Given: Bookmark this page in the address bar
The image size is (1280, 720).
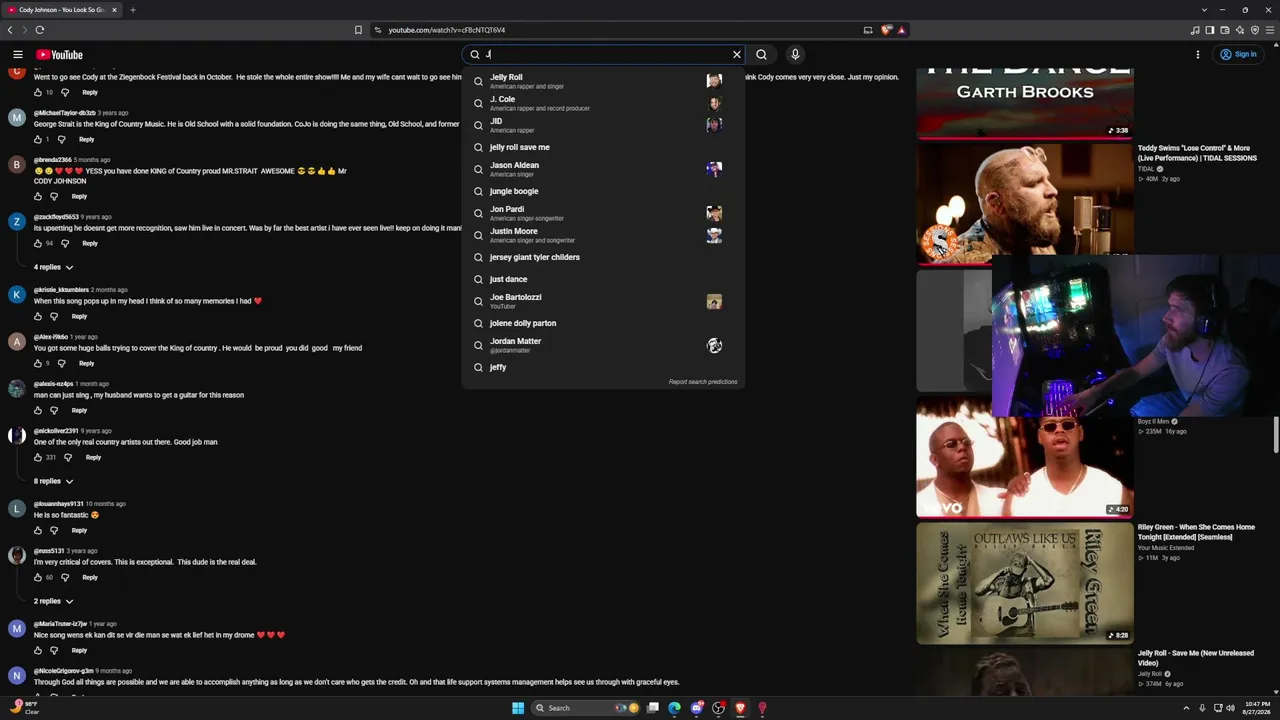Looking at the screenshot, I should point(358,30).
